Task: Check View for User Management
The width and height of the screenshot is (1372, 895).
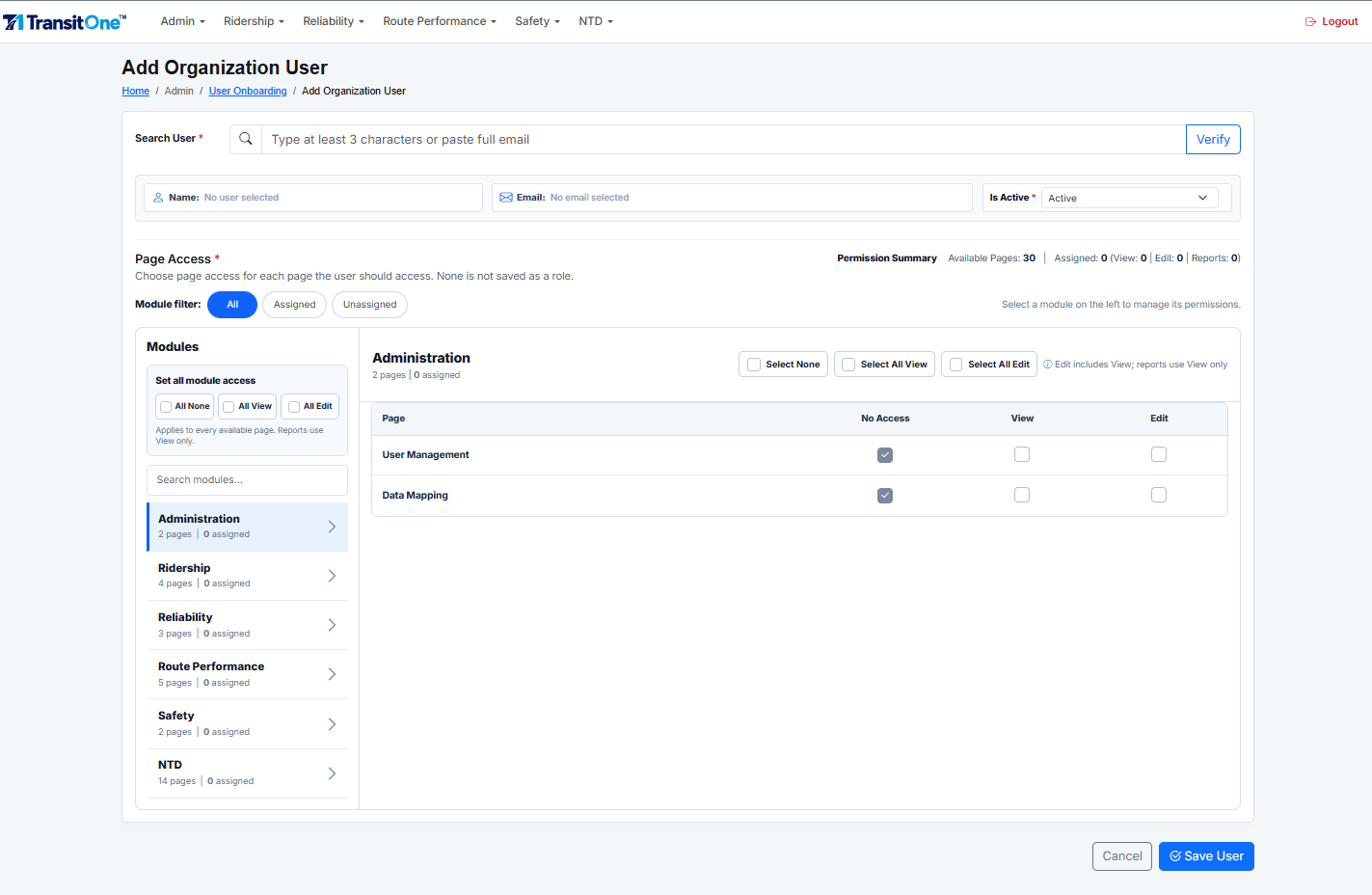Action: point(1022,454)
